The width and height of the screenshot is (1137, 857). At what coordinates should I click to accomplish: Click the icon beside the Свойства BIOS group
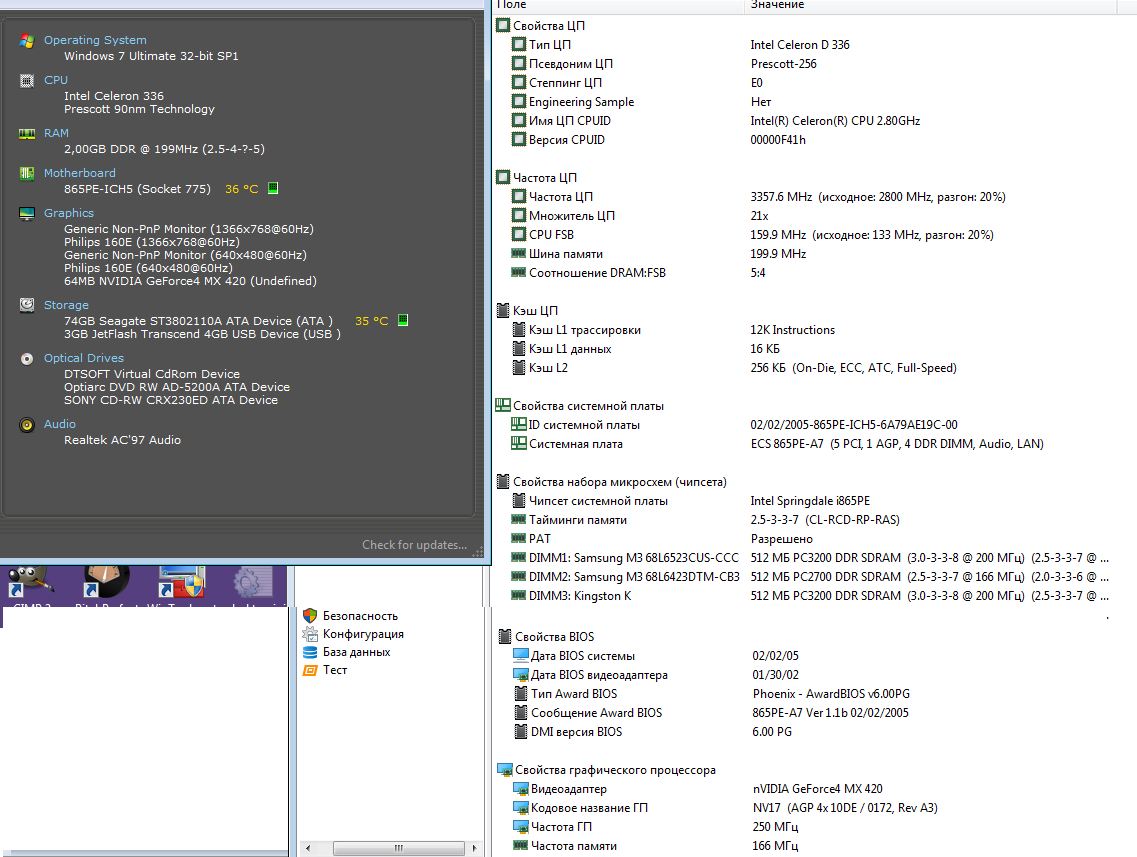point(505,637)
